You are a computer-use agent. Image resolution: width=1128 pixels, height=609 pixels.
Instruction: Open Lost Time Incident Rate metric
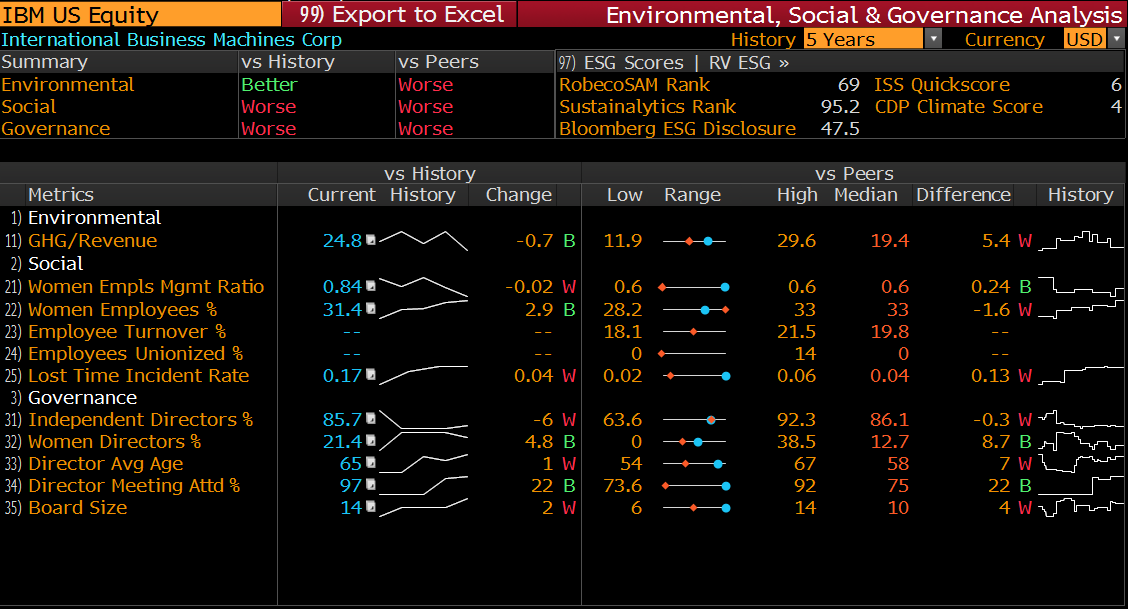click(x=138, y=375)
